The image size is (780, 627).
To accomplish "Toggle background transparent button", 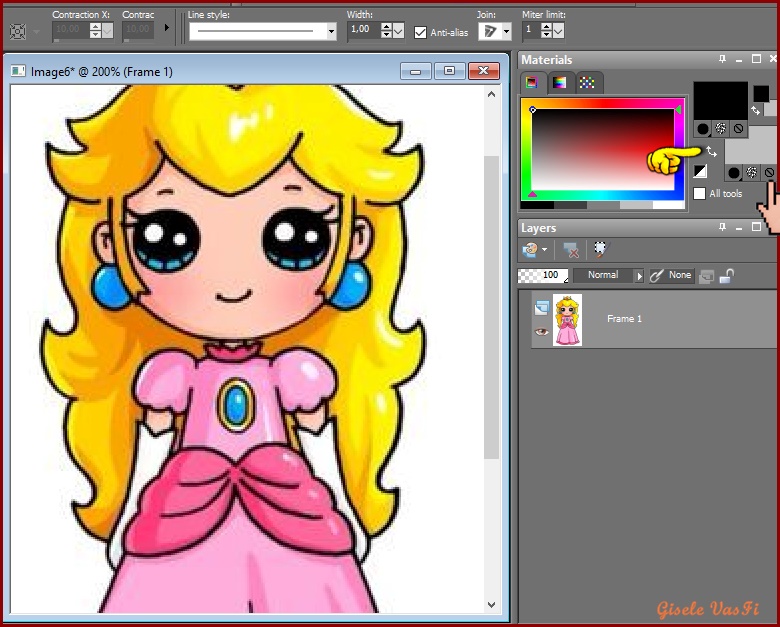I will point(769,173).
